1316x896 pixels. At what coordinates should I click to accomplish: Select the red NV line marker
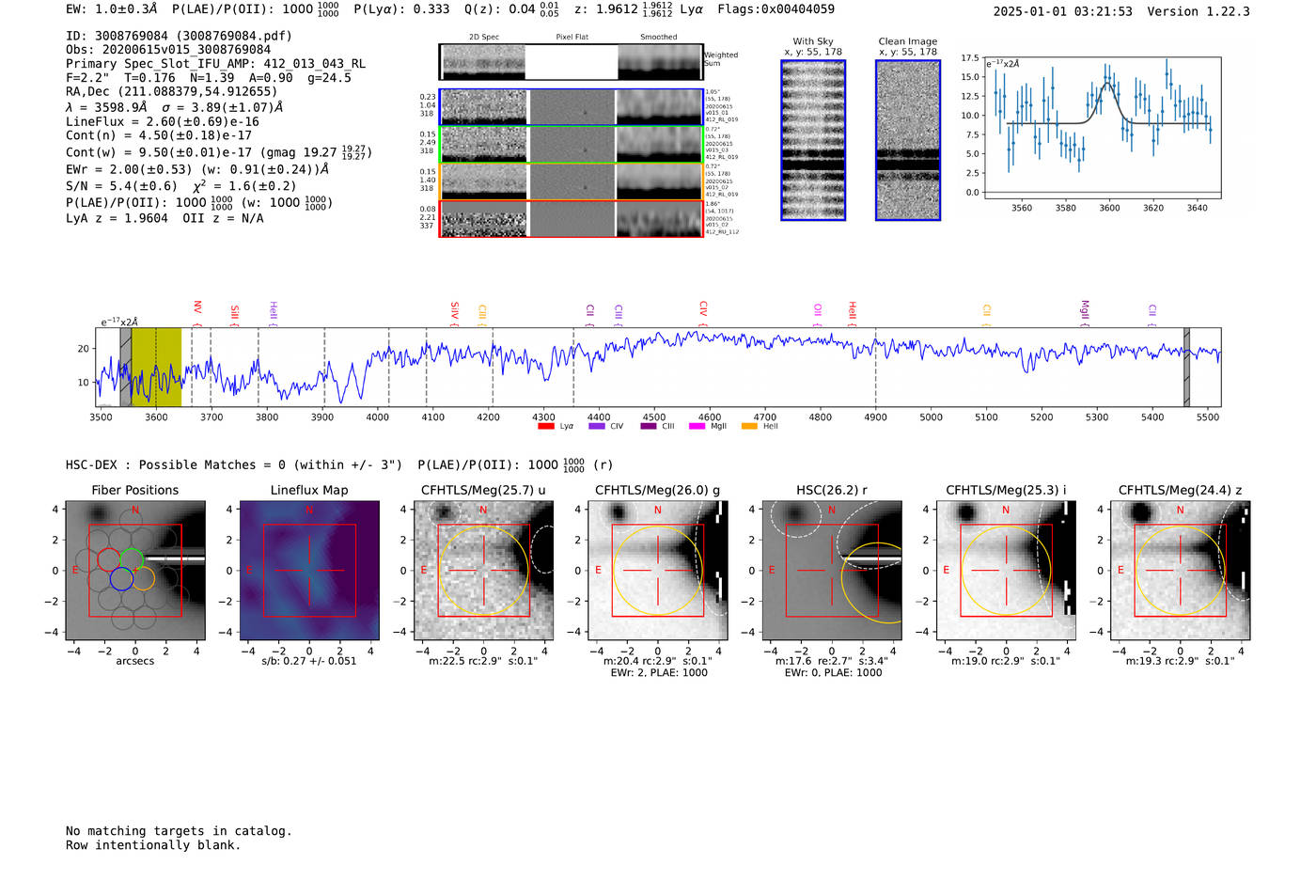tap(197, 313)
